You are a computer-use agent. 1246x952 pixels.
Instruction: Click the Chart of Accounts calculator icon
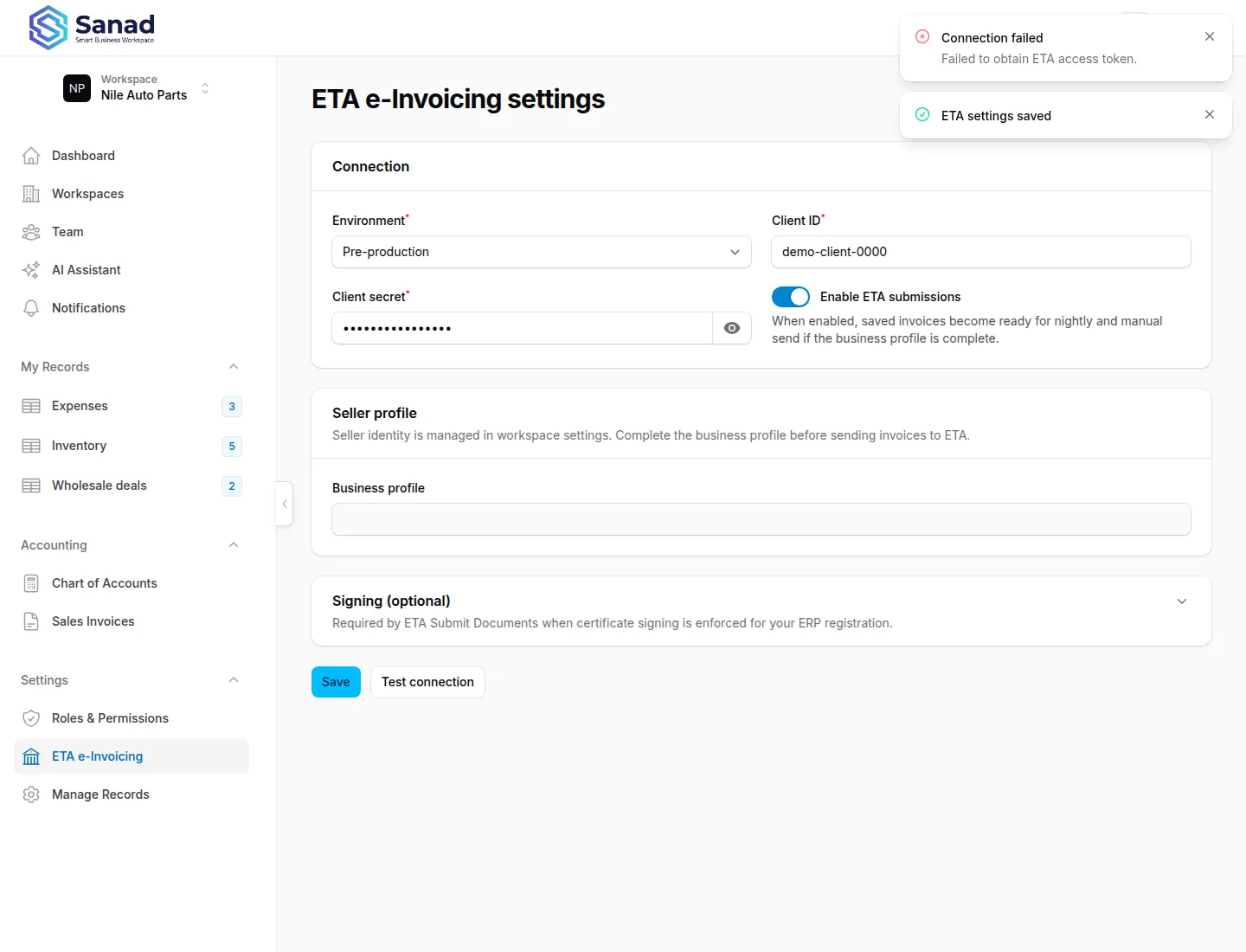[31, 583]
